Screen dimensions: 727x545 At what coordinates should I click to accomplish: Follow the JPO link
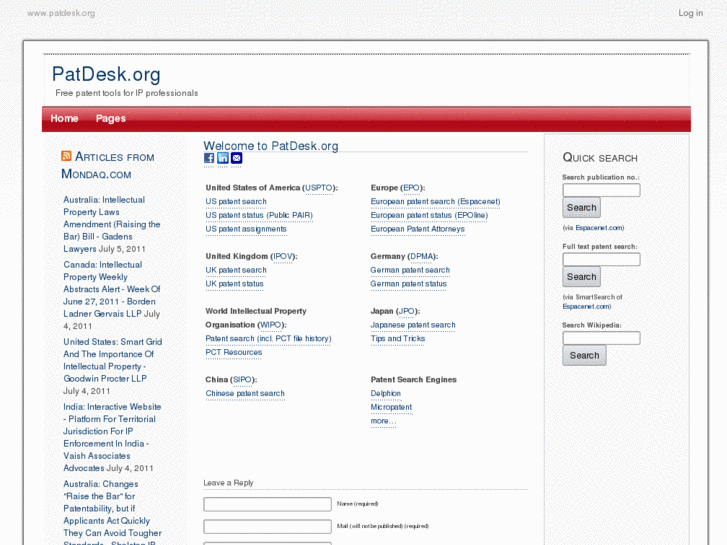(x=407, y=311)
